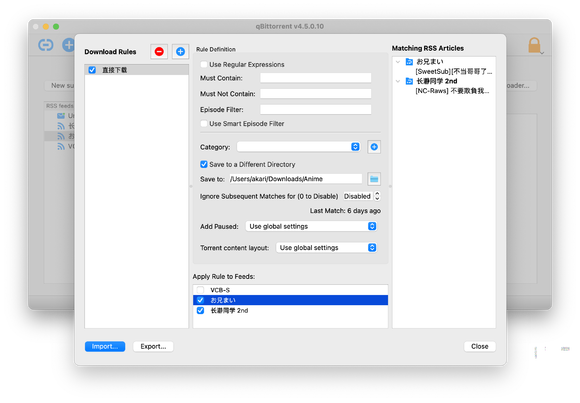The width and height of the screenshot is (580, 403).
Task: Open the Add Paused dropdown
Action: tap(311, 226)
